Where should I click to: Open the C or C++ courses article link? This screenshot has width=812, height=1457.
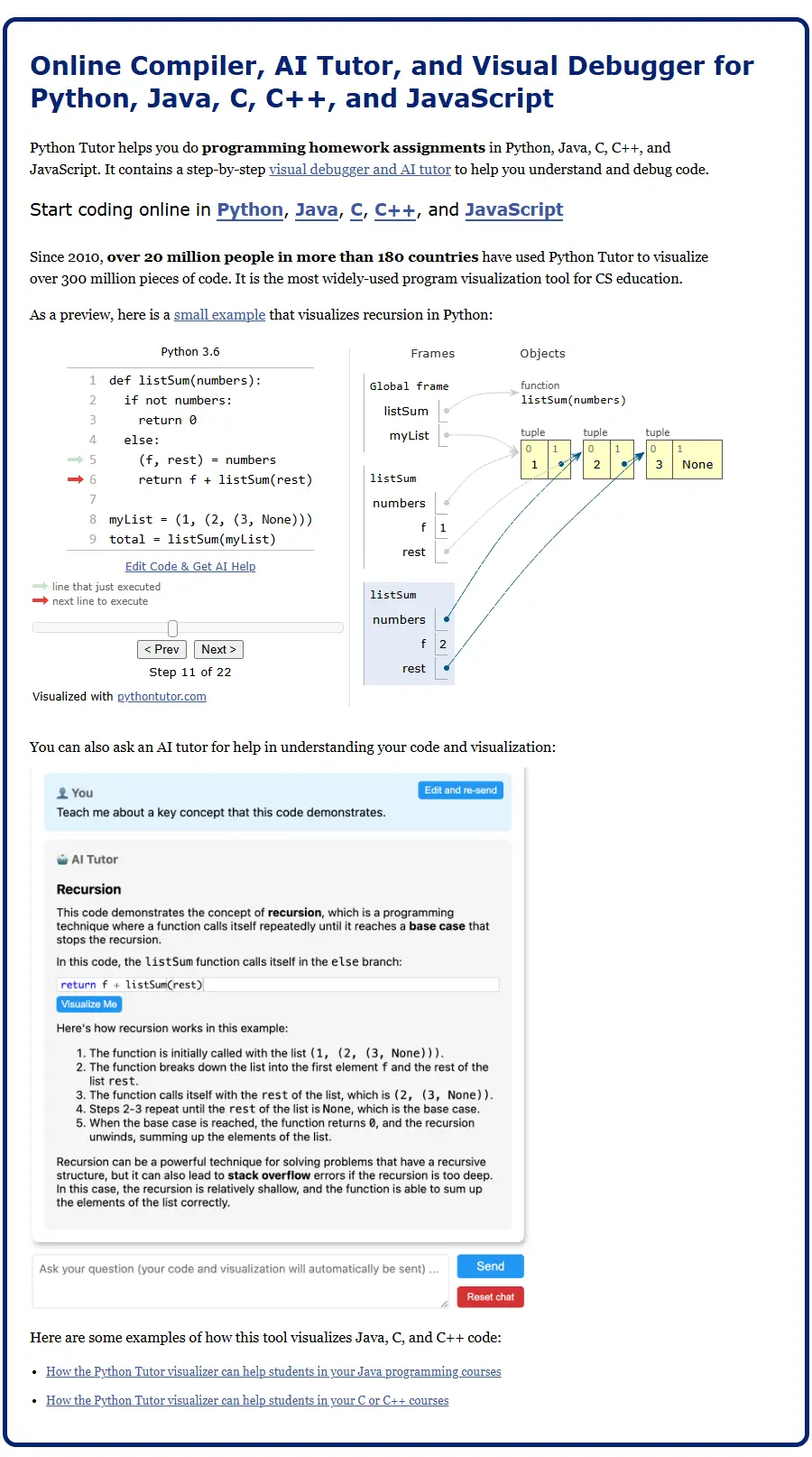pos(247,1401)
